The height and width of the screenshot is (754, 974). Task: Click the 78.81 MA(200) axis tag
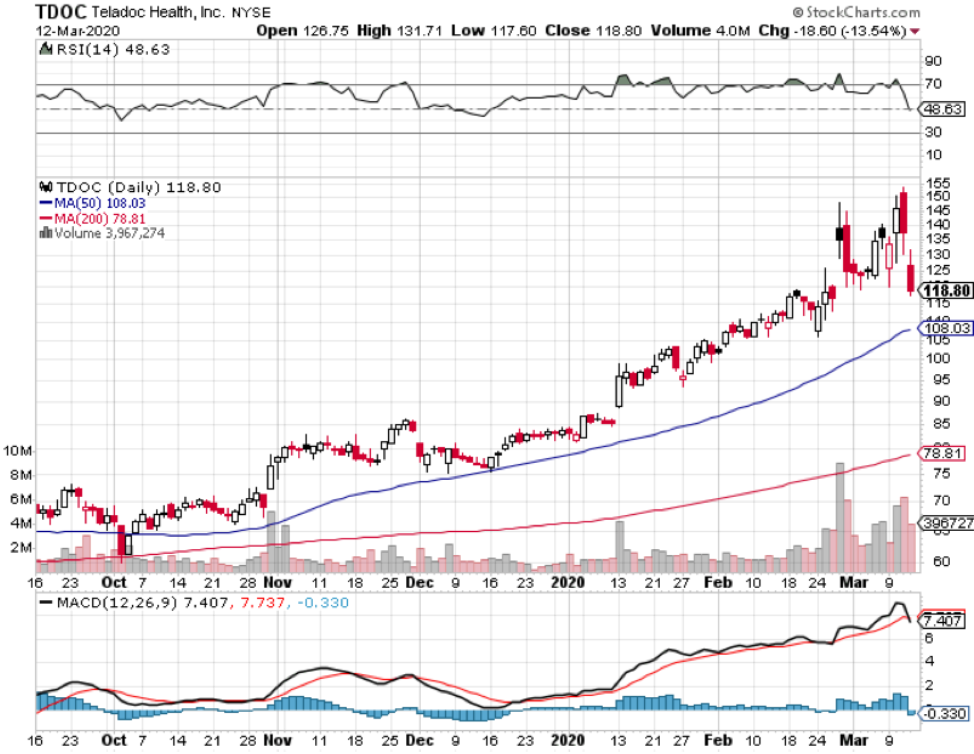click(x=941, y=453)
